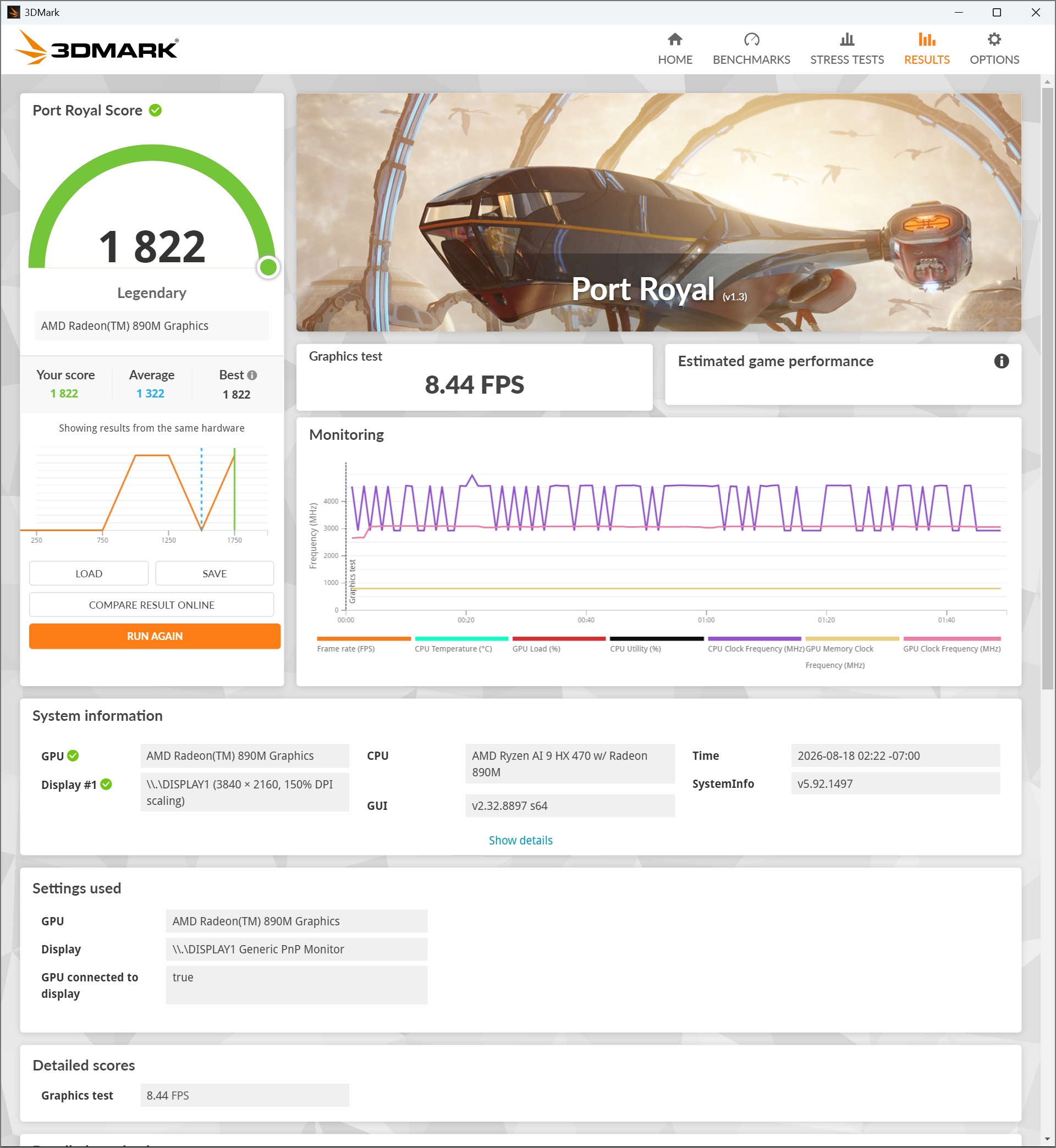The height and width of the screenshot is (1148, 1056).
Task: Toggle GPU Clock Frequency legend series
Action: pos(952,645)
